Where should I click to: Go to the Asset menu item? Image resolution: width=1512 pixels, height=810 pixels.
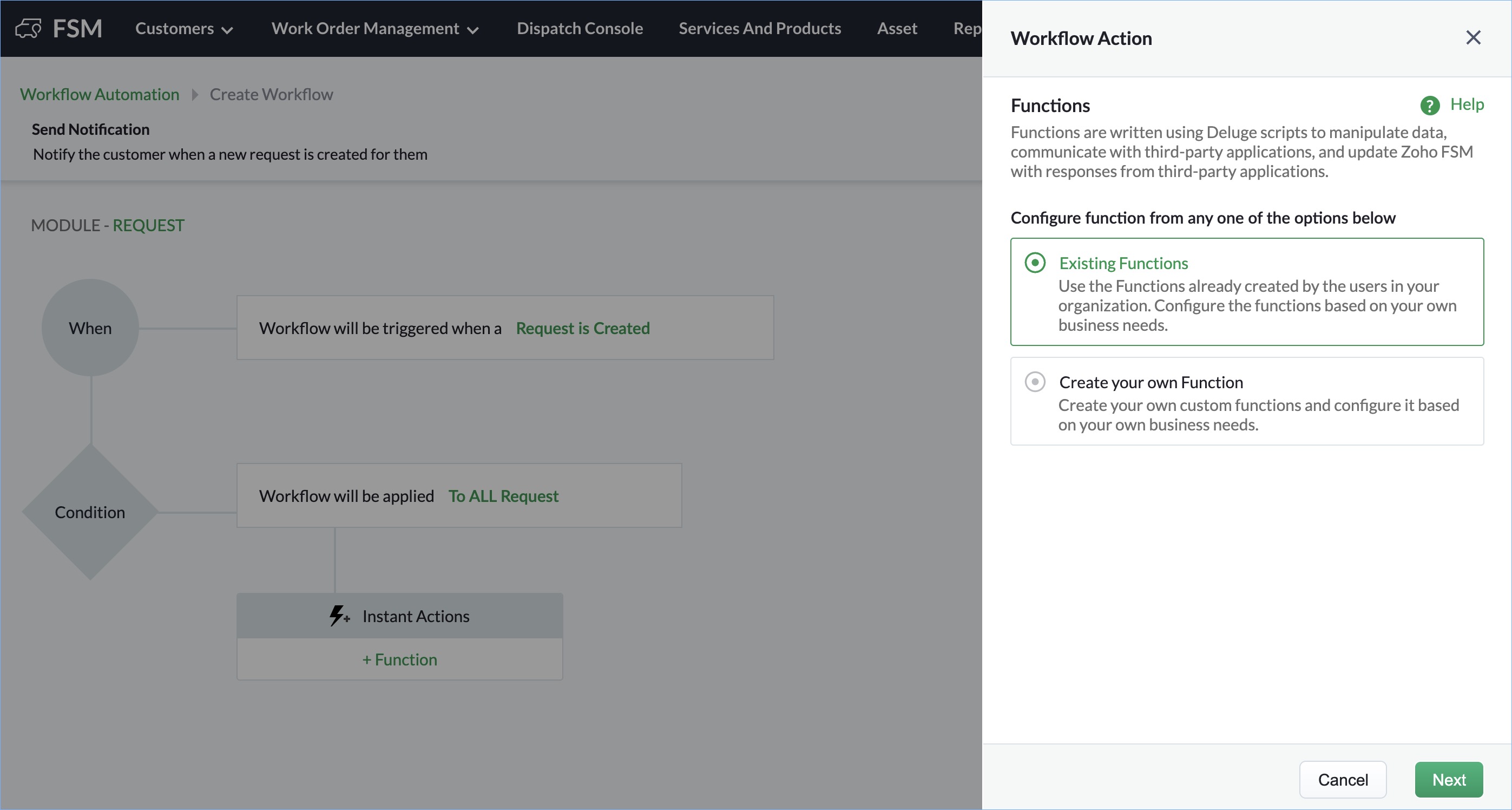896,29
